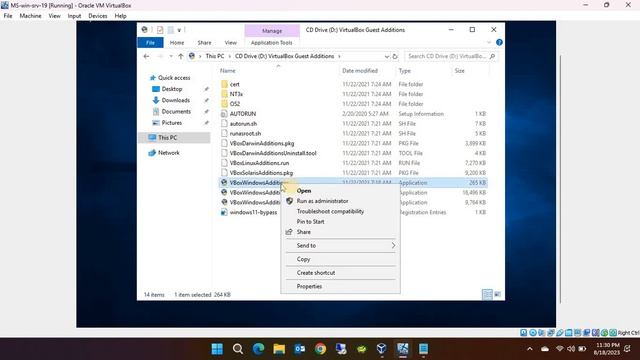Viewport: 640px width, 360px height.
Task: Open File Explorer from host taskbar
Action: [x=279, y=349]
